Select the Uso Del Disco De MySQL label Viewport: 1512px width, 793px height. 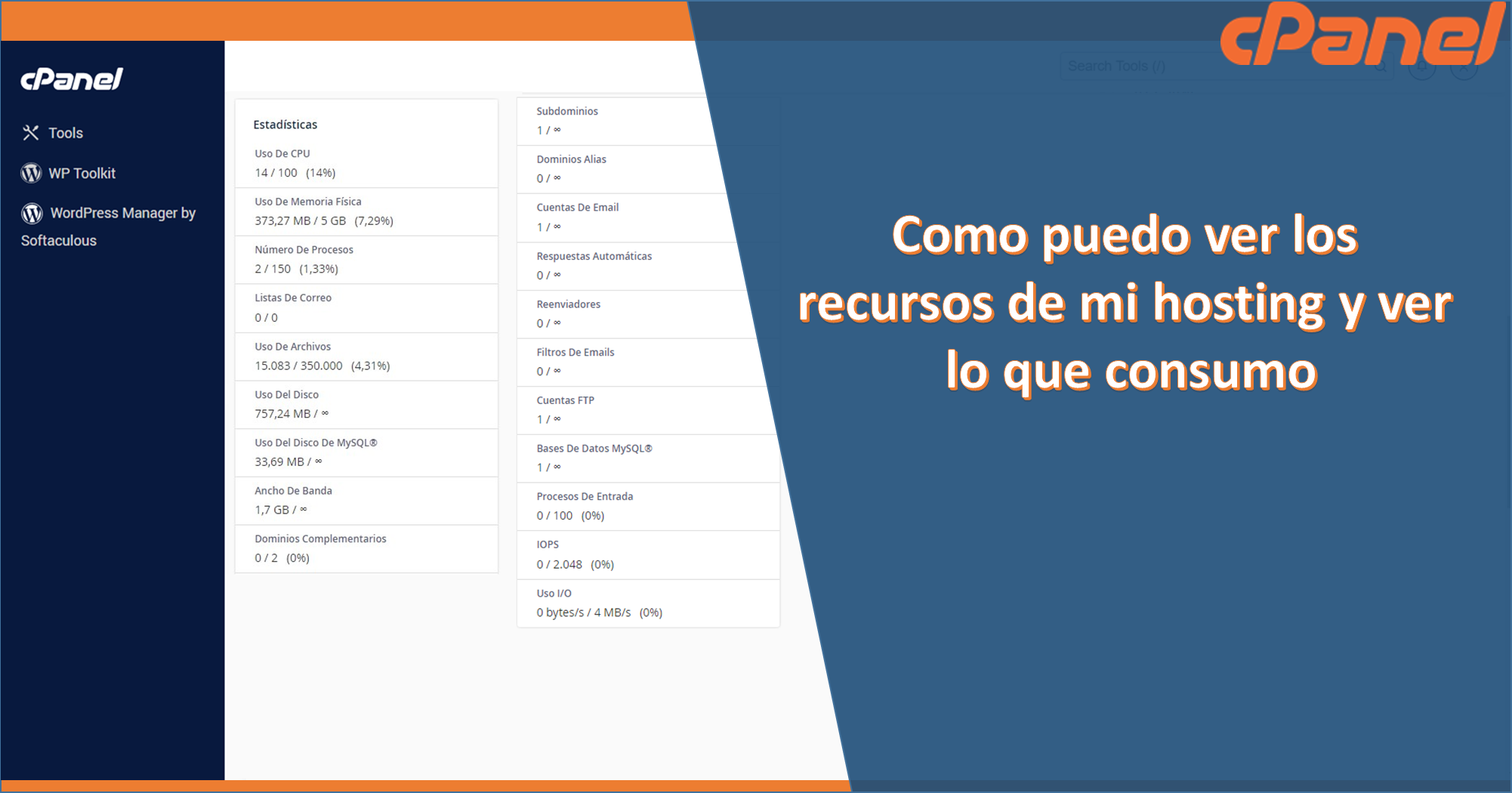[316, 443]
